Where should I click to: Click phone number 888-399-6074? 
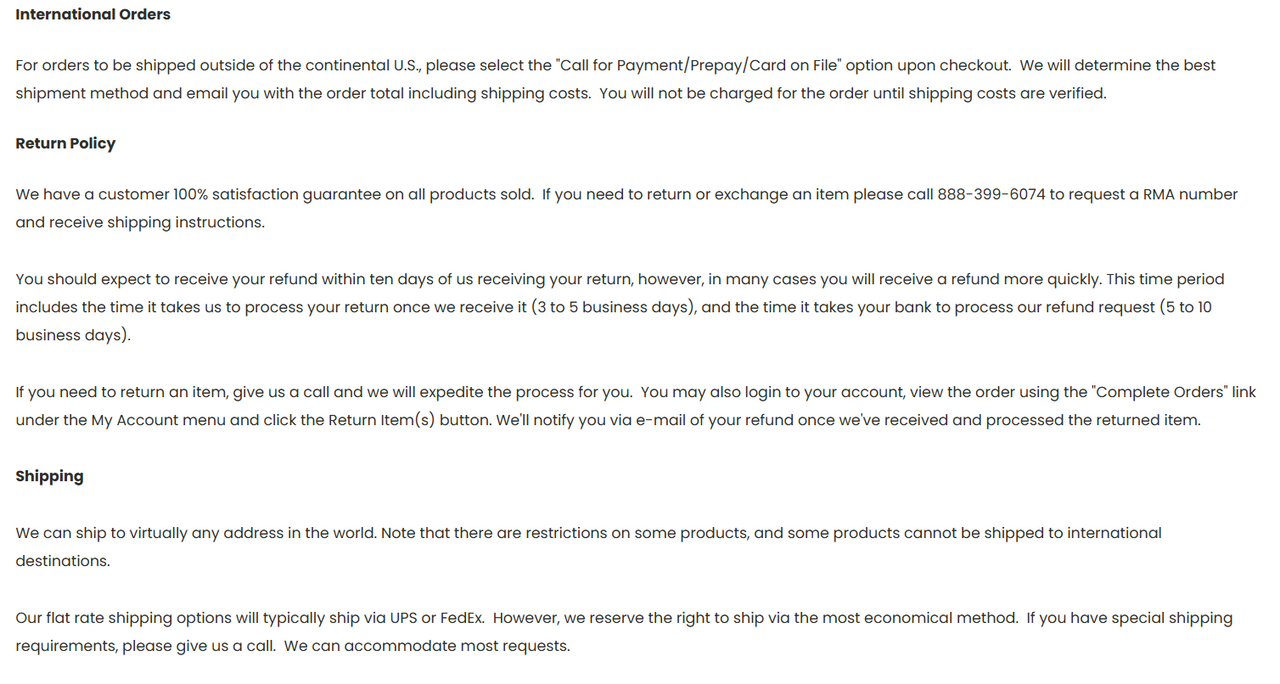[991, 194]
